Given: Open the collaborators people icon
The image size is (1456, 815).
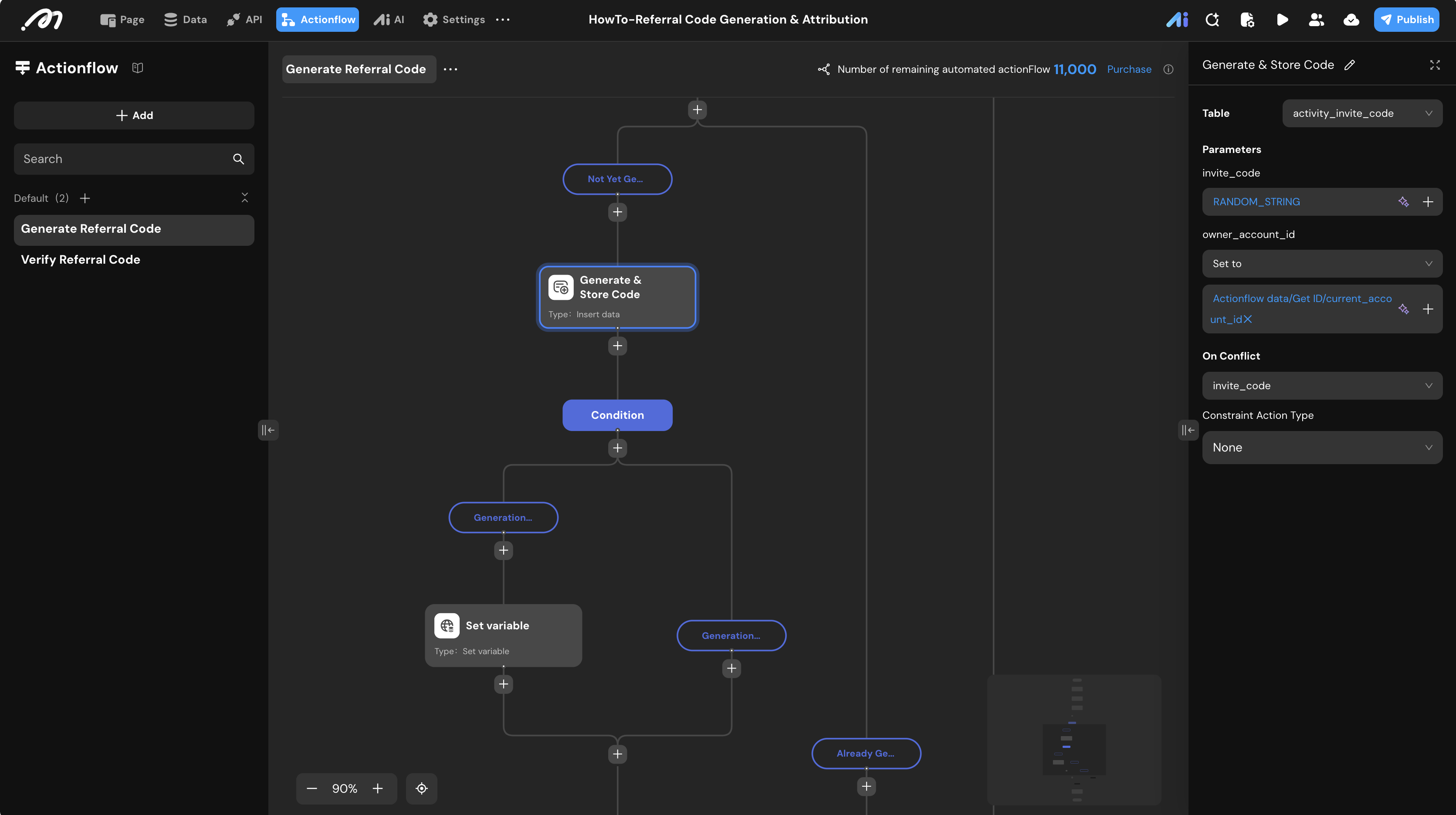Looking at the screenshot, I should [x=1317, y=20].
